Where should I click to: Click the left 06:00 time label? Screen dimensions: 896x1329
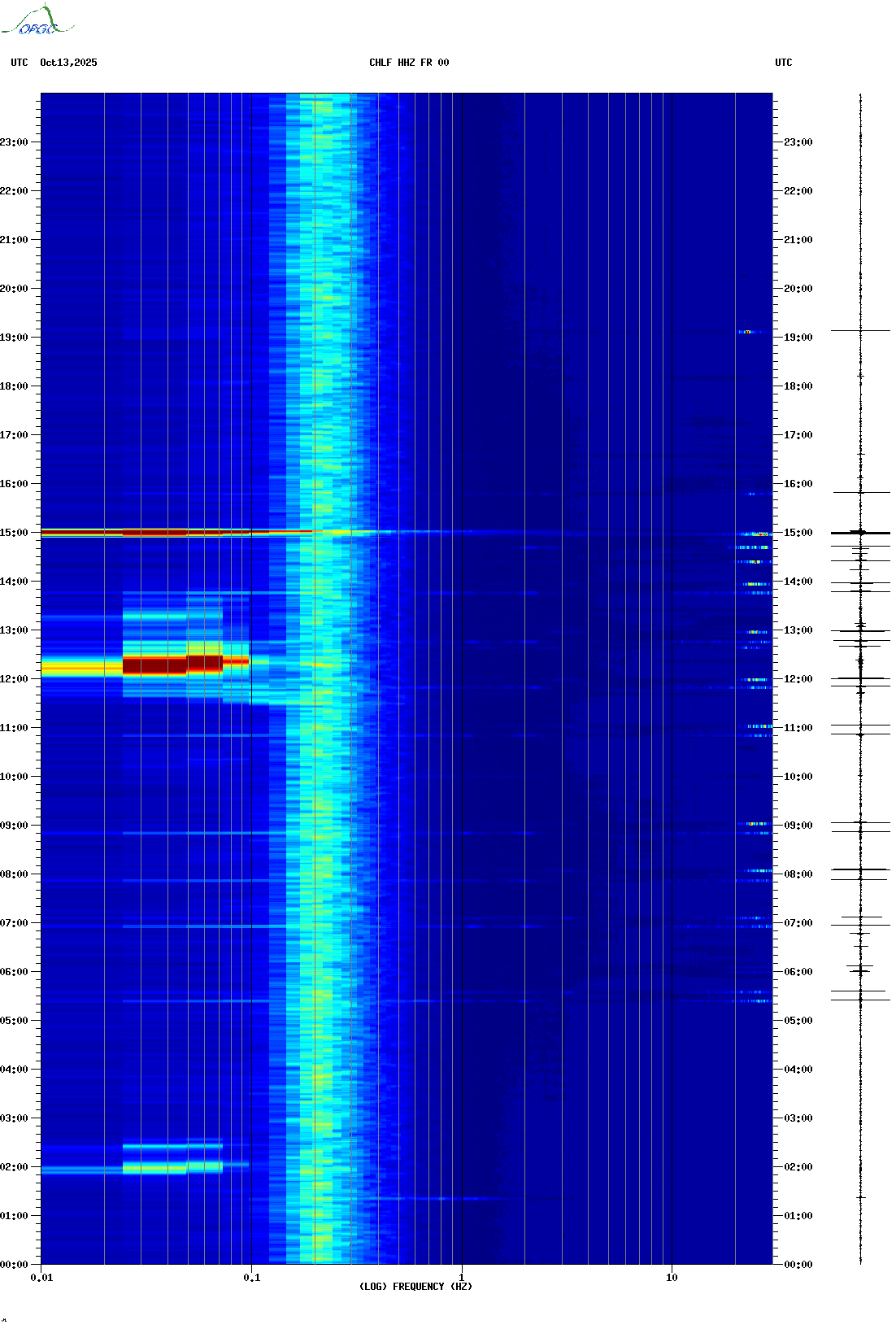[x=15, y=972]
